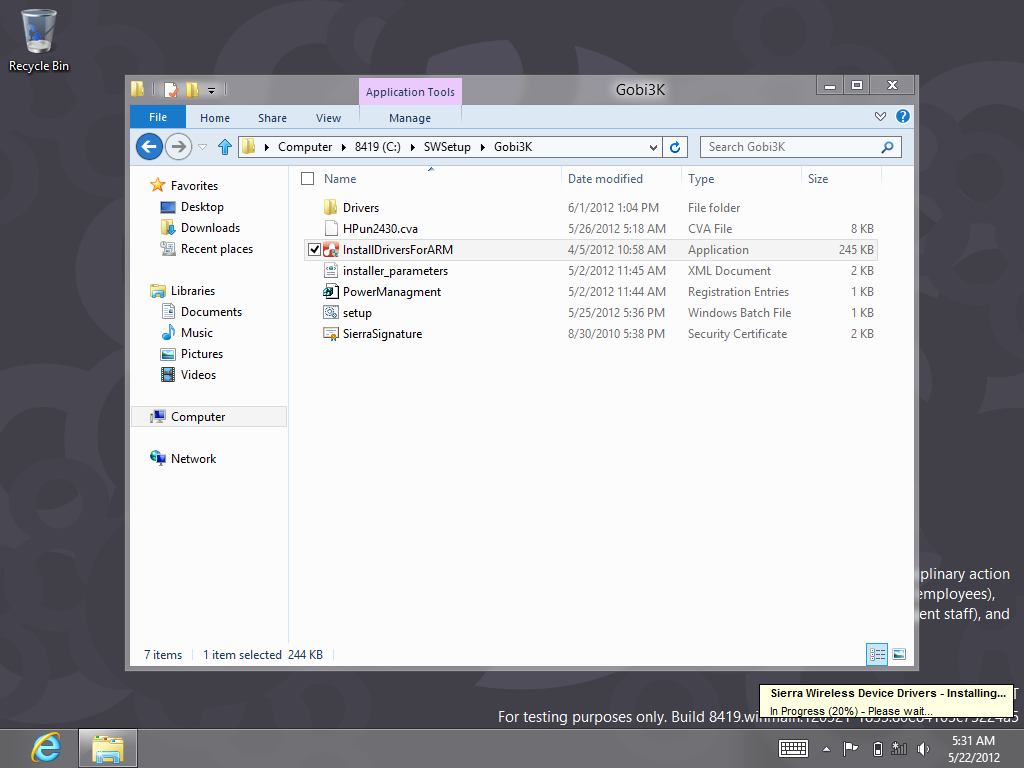The width and height of the screenshot is (1024, 768).
Task: Click the Back navigation arrow
Action: click(x=149, y=147)
